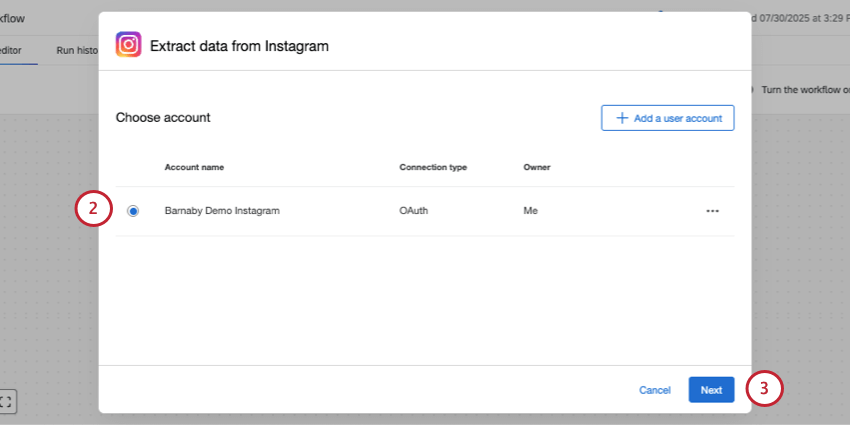Click the Barnaby Demo Instagram account name
Viewport: 850px width, 425px height.
(222, 211)
